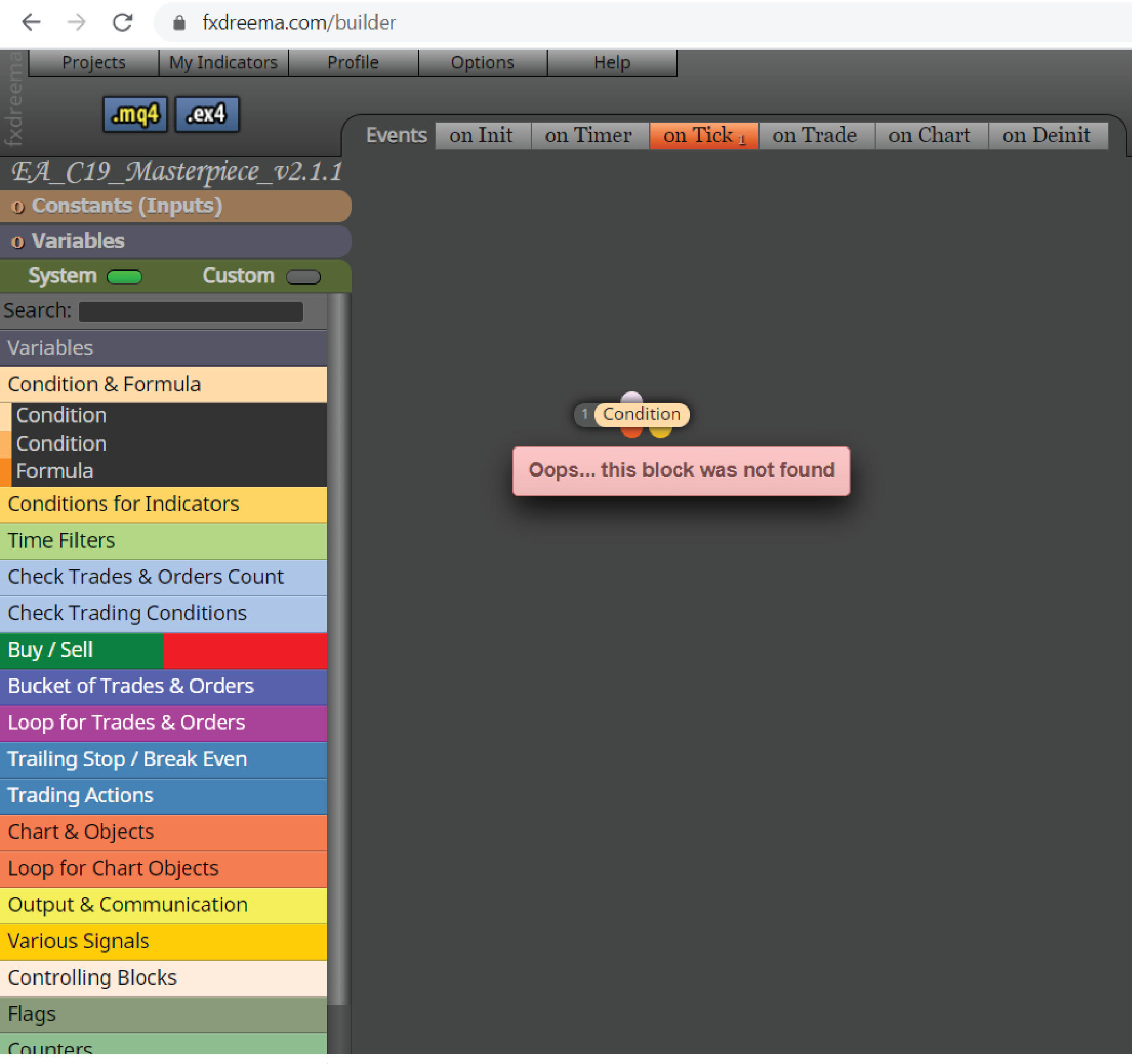Screen dimensions: 1132x1064
Task: Click the orange output connector of Condition block
Action: click(x=631, y=432)
